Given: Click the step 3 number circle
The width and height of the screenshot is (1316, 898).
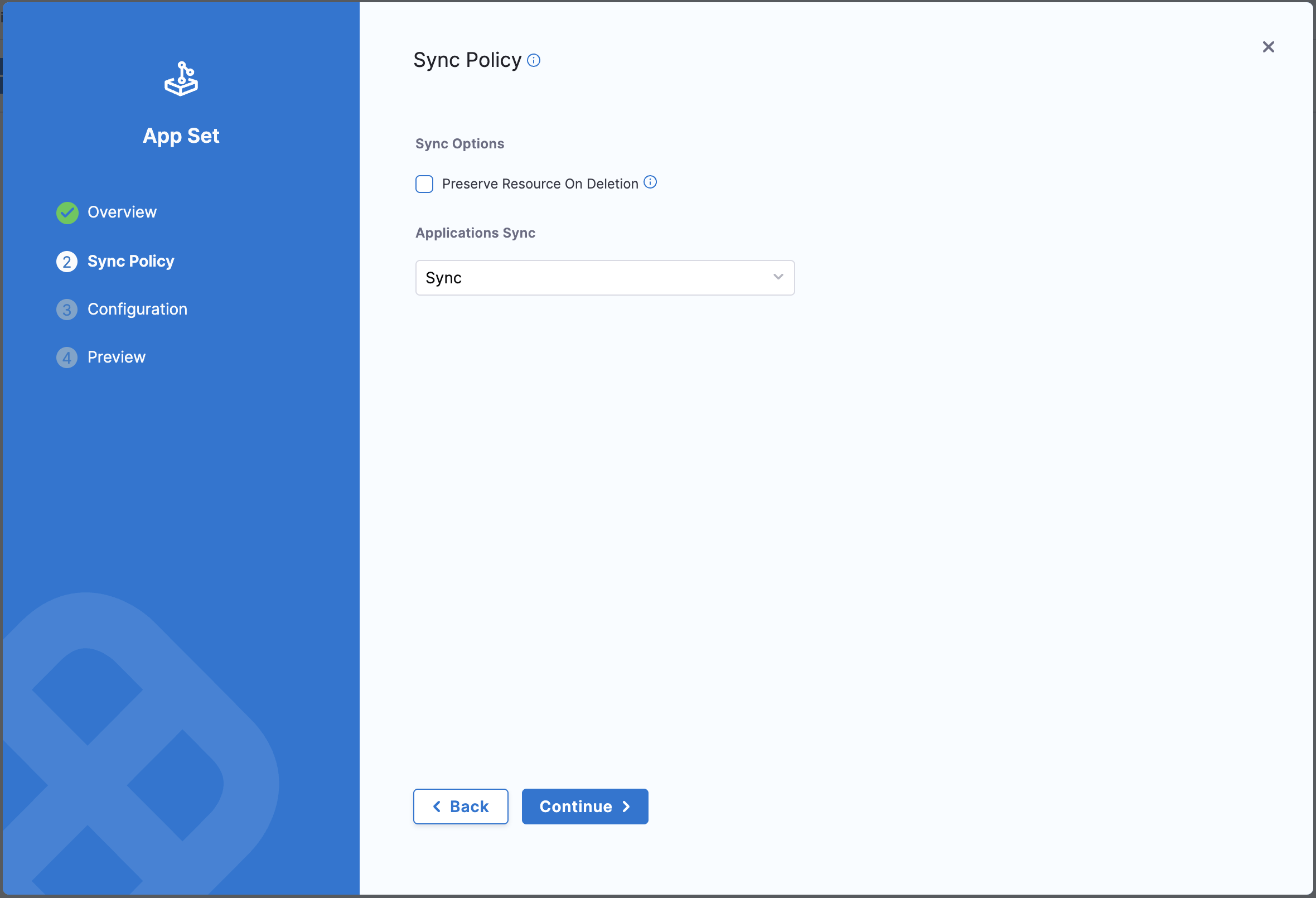Looking at the screenshot, I should pyautogui.click(x=67, y=310).
